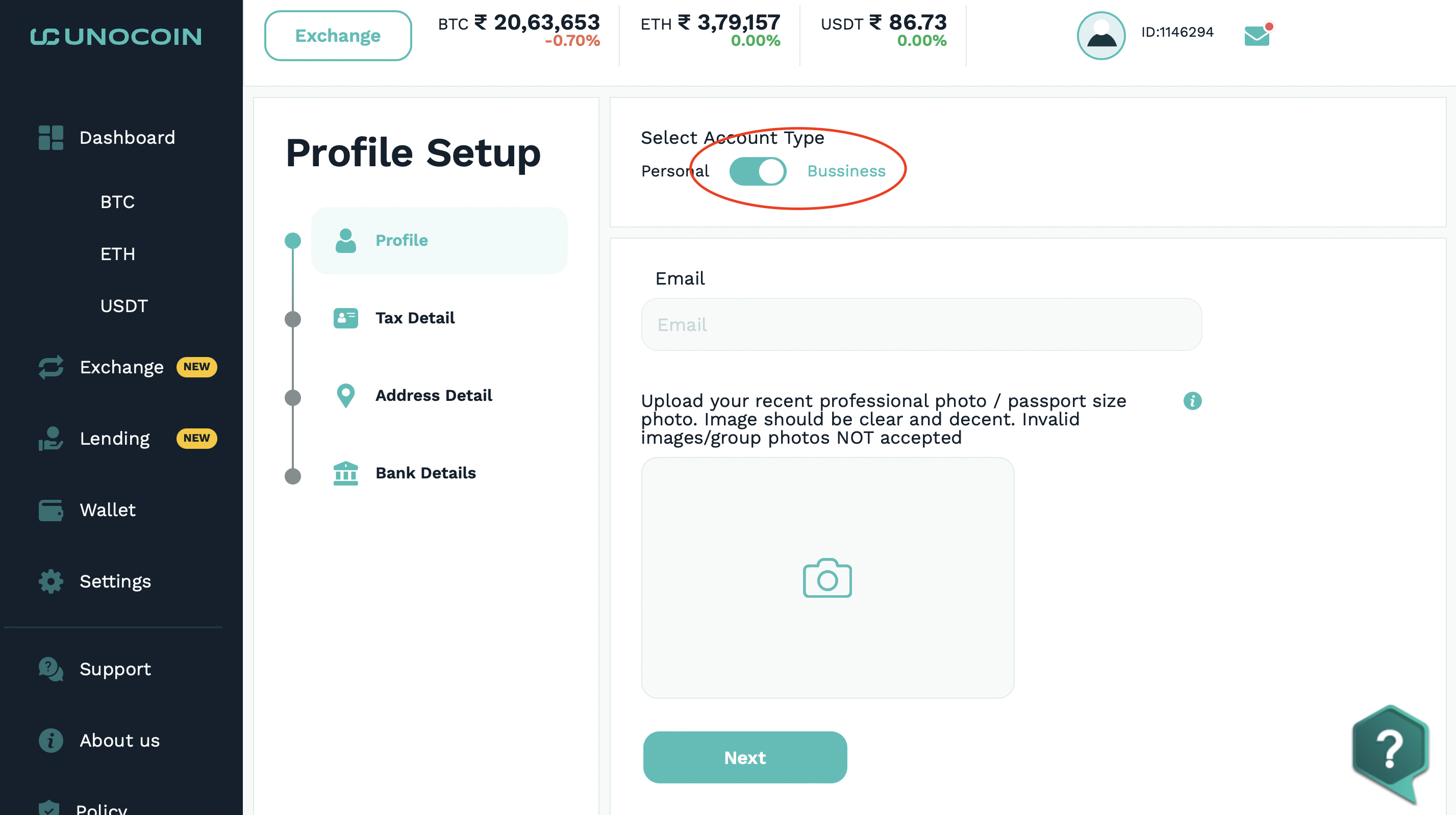Click the Exchange button in header
This screenshot has width=1456, height=815.
tap(338, 36)
